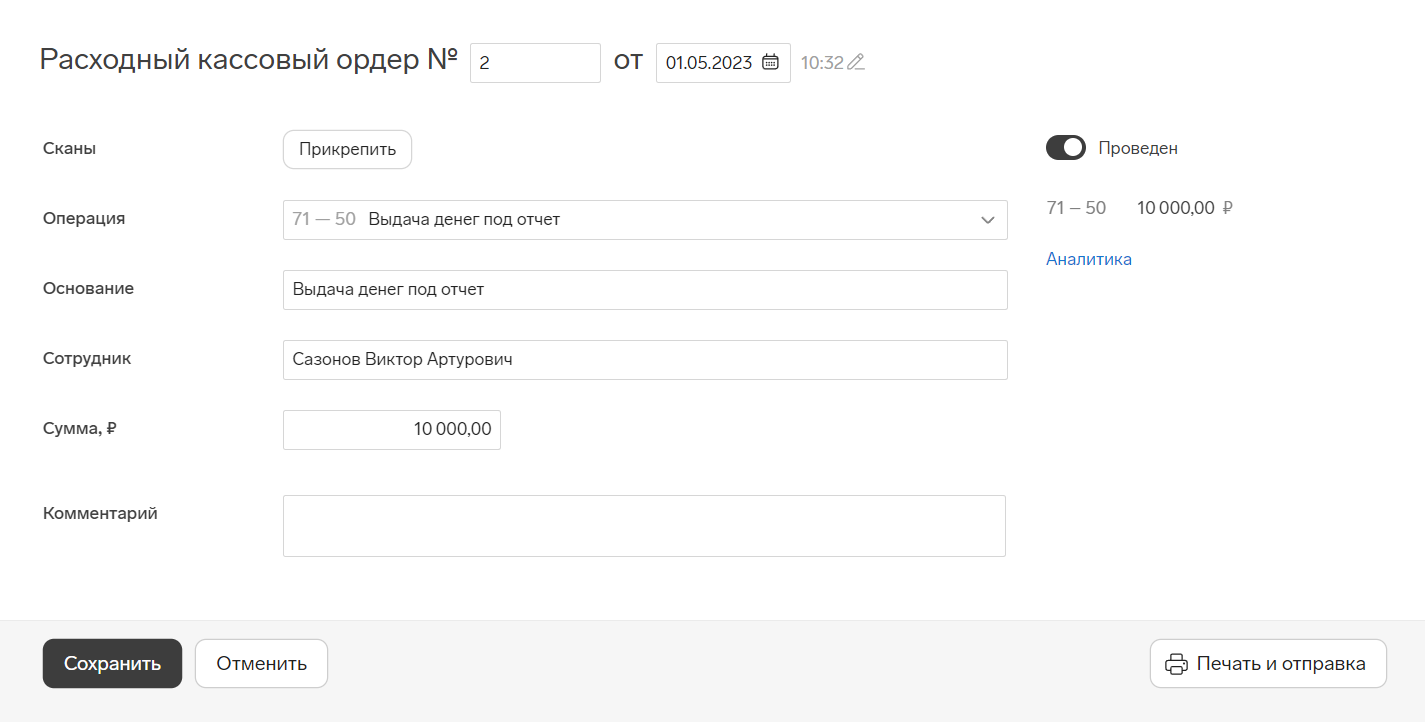This screenshot has width=1425, height=722.
Task: Focus the Сумма amount field
Action: point(392,430)
